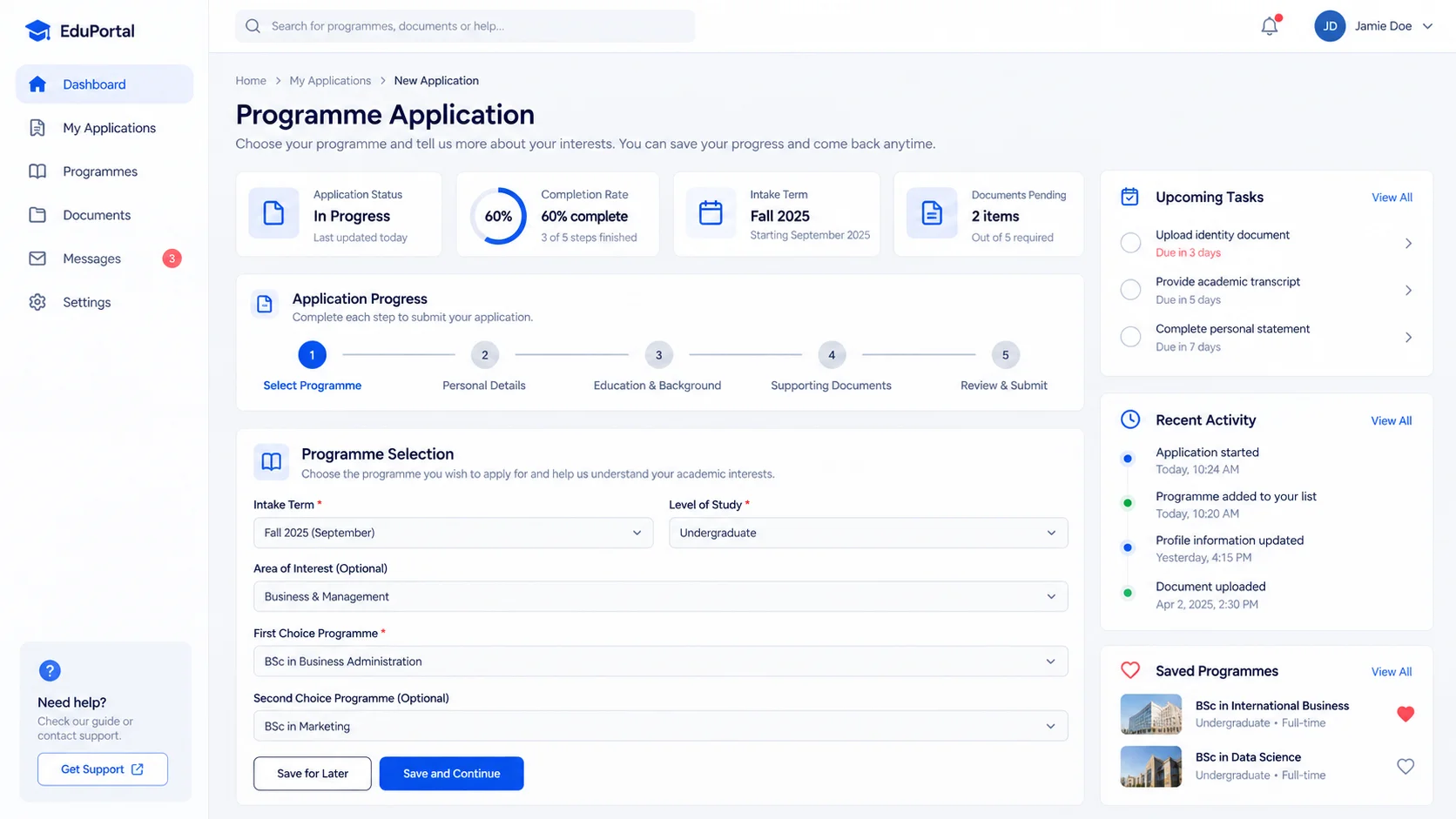Click the search programmes input field
Viewport: 1456px width, 819px height.
pyautogui.click(x=465, y=26)
